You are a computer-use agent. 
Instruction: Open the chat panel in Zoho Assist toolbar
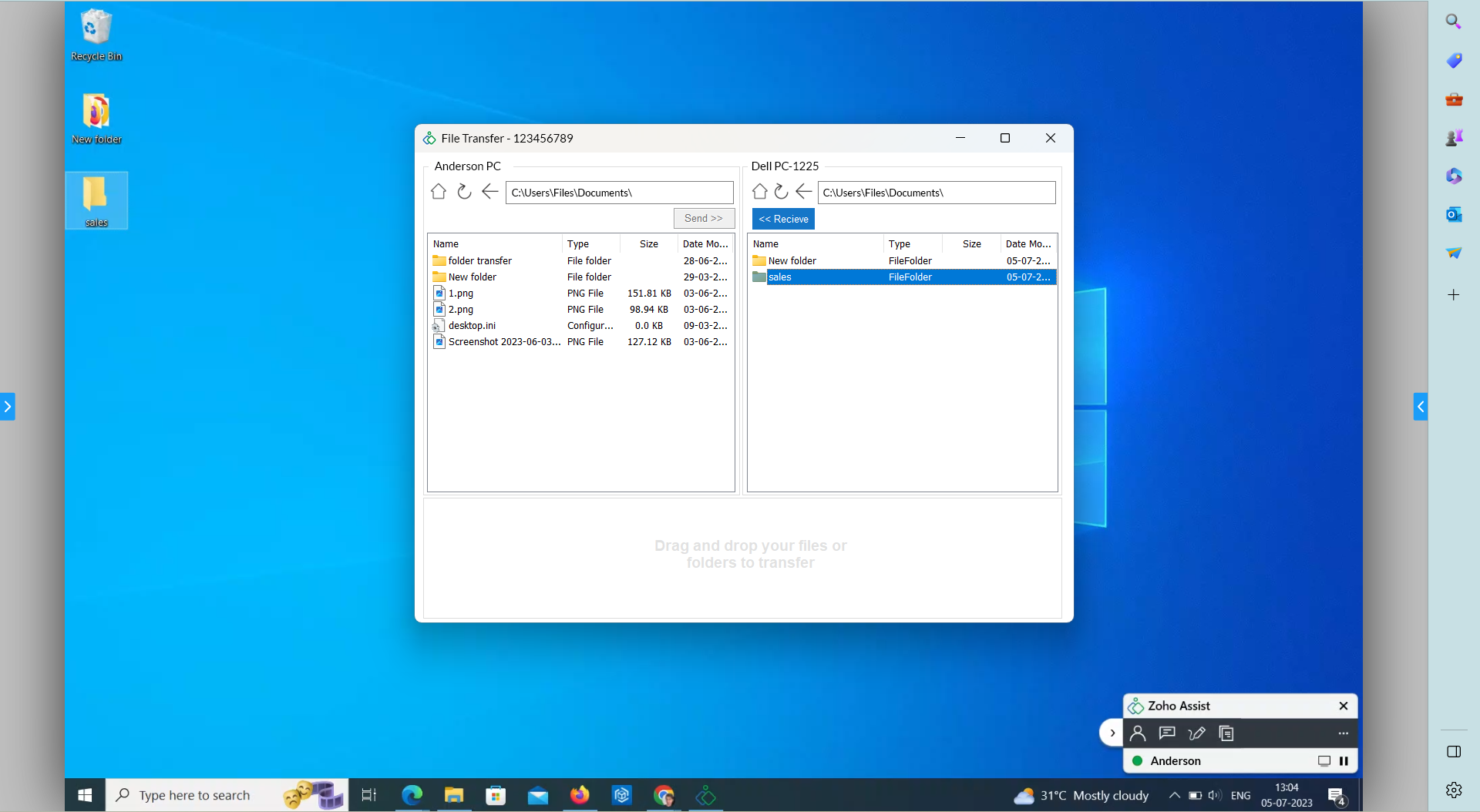[1166, 733]
